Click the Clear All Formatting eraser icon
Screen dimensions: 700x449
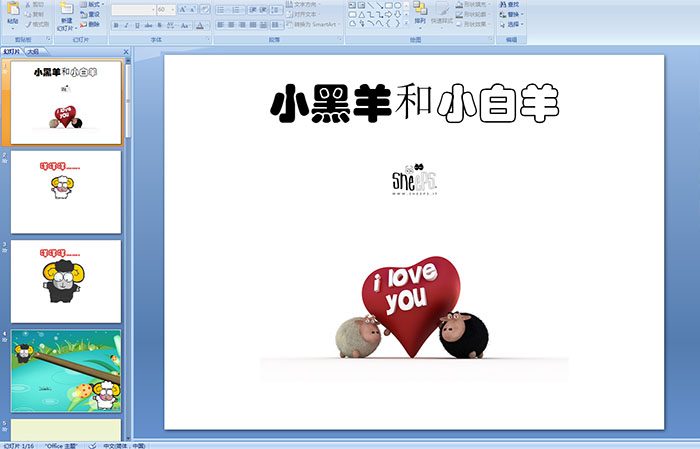[x=204, y=10]
